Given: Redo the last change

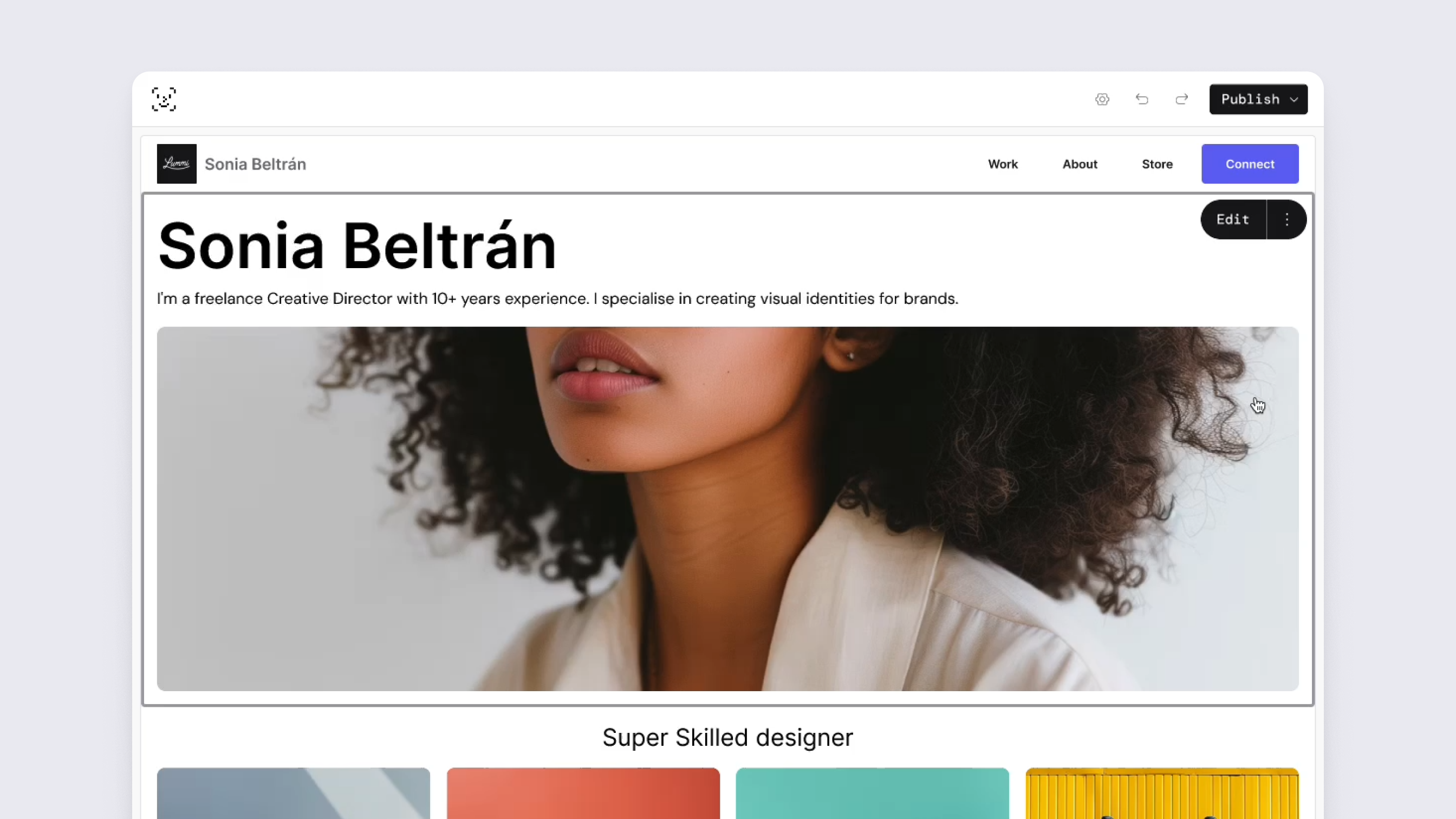Looking at the screenshot, I should click(1182, 100).
